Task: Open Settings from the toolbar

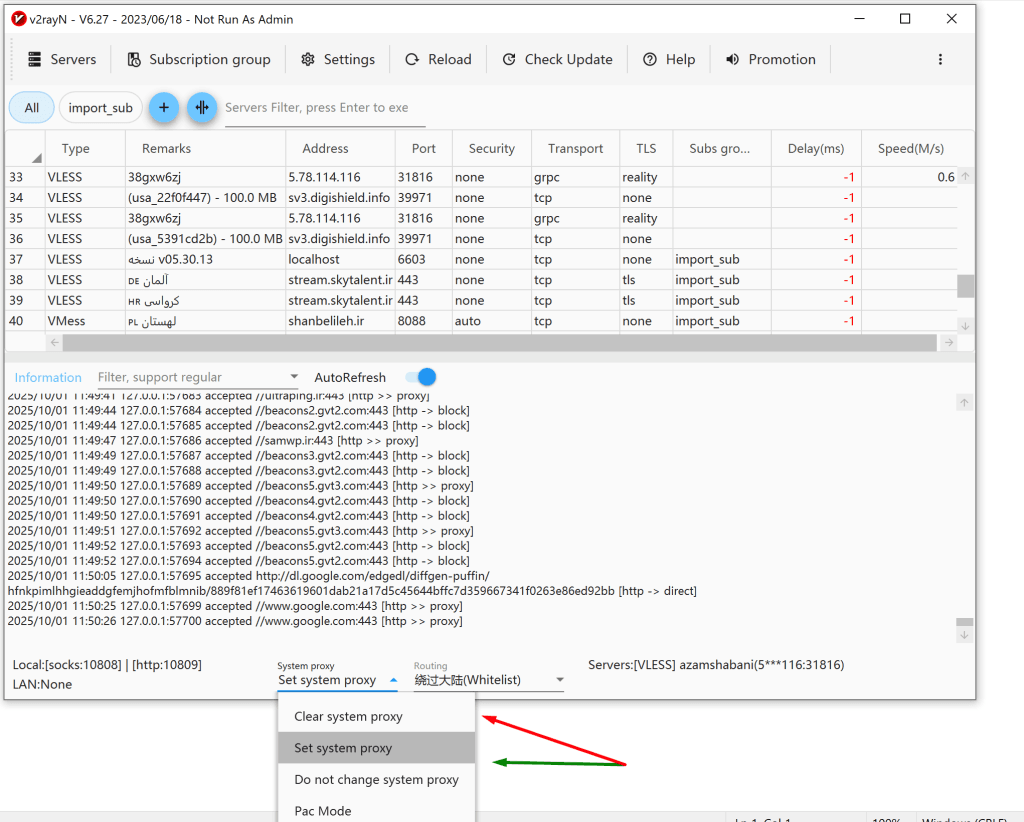Action: (x=337, y=59)
